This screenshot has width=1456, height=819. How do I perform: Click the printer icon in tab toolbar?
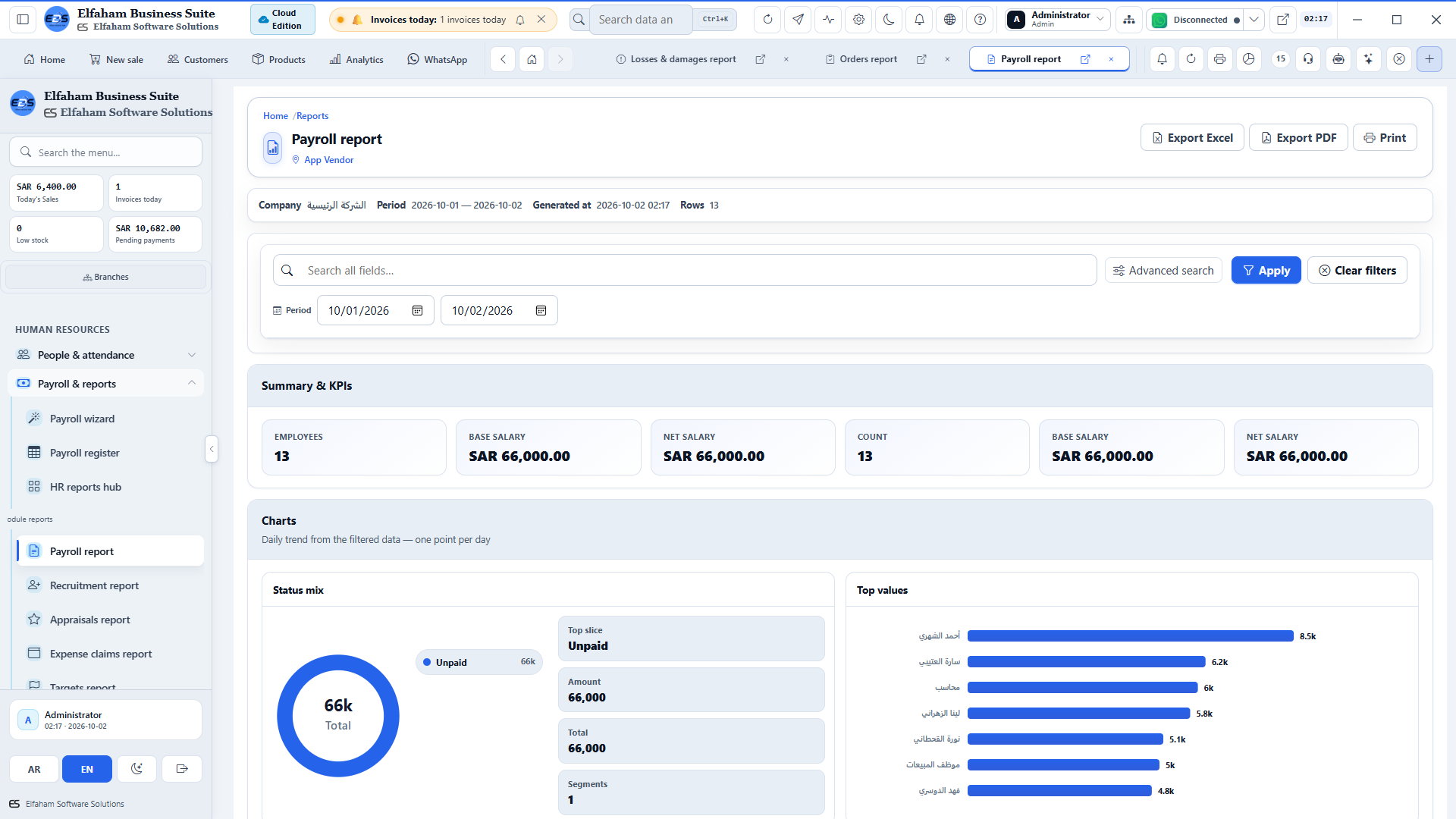[x=1219, y=59]
